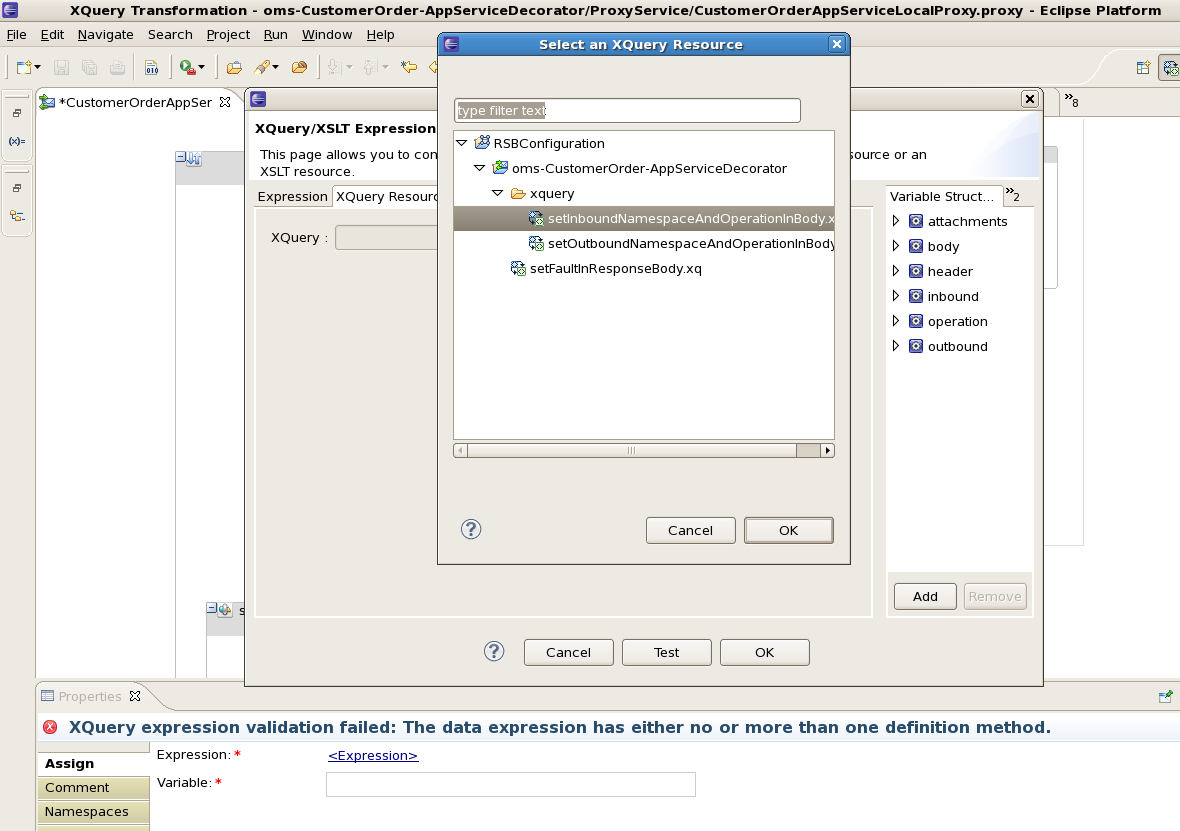This screenshot has width=1180, height=831.
Task: Click the swap arrows icon in message flow
Action: [194, 158]
